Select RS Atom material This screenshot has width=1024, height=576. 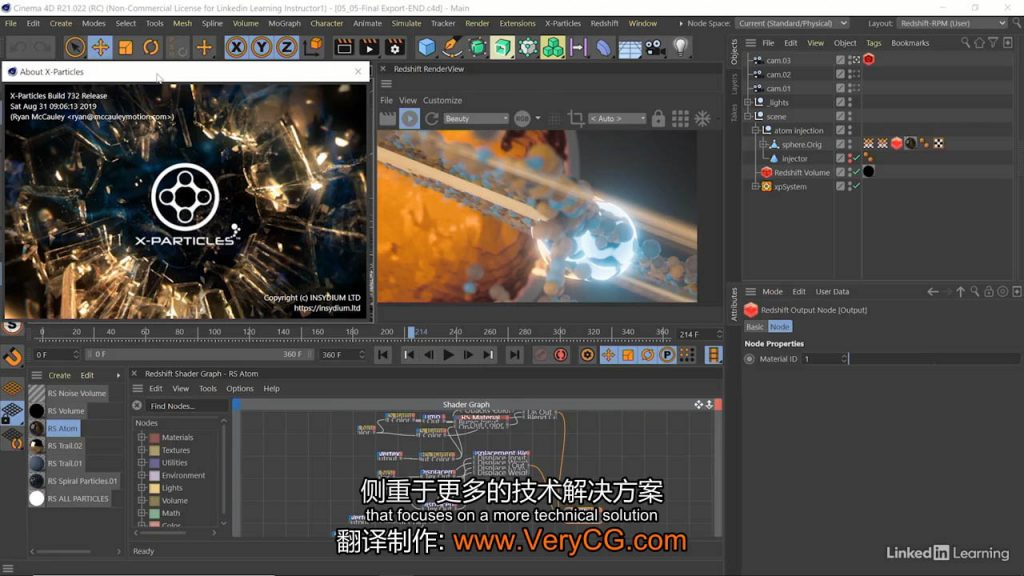(62, 428)
